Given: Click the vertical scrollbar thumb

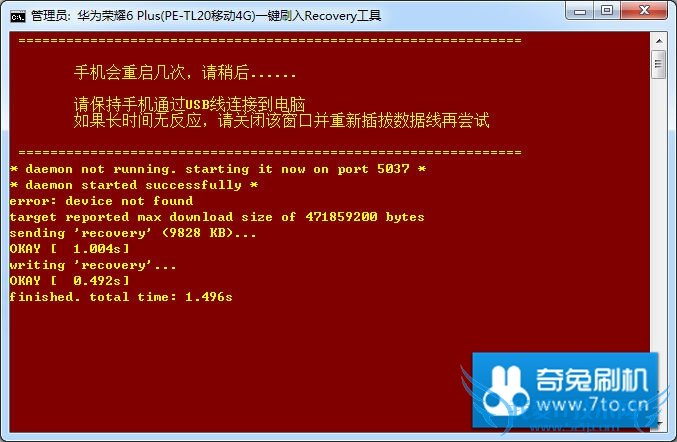Looking at the screenshot, I should click(659, 64).
